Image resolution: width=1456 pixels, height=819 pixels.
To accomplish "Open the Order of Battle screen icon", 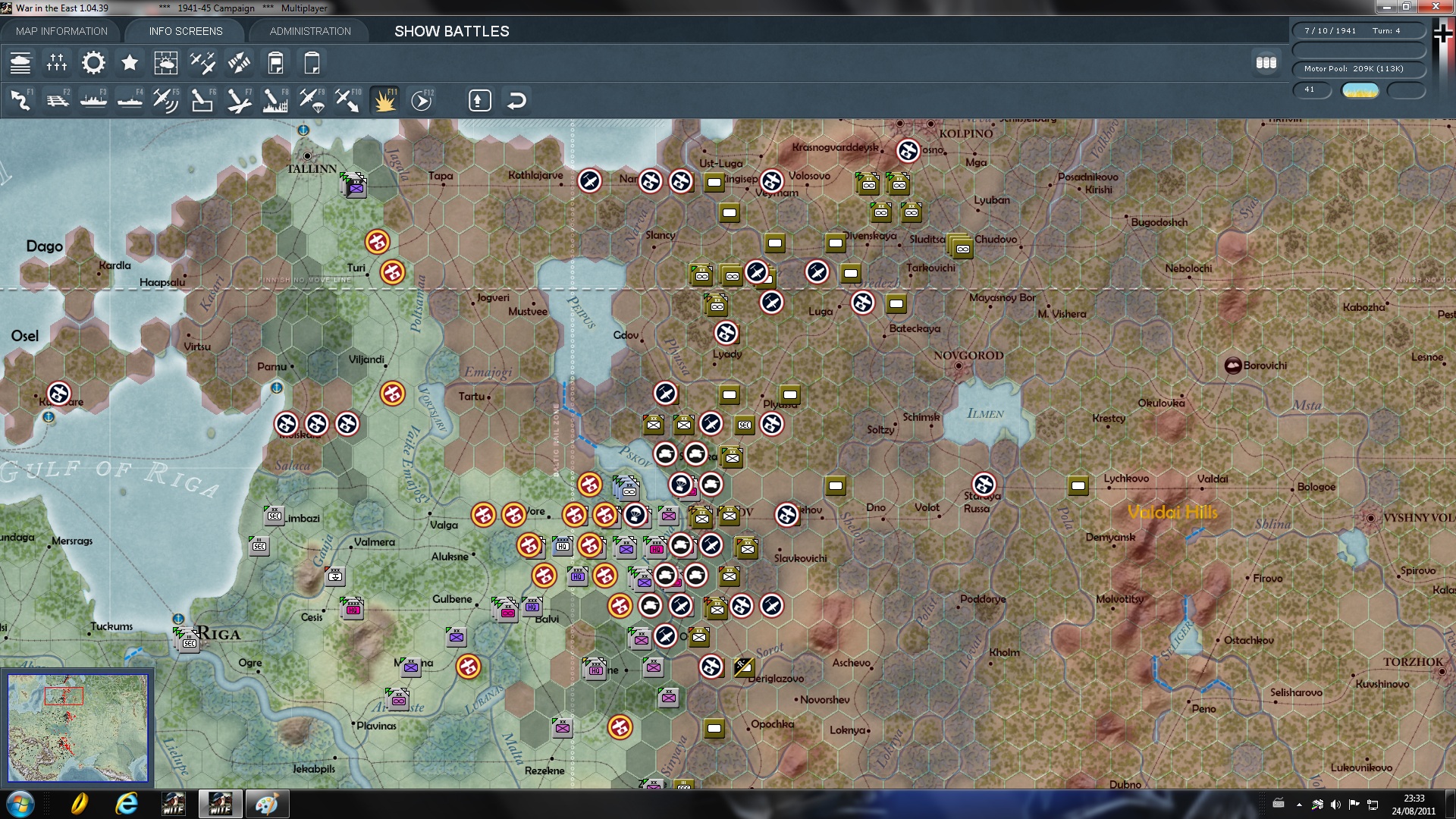I will pyautogui.click(x=20, y=63).
